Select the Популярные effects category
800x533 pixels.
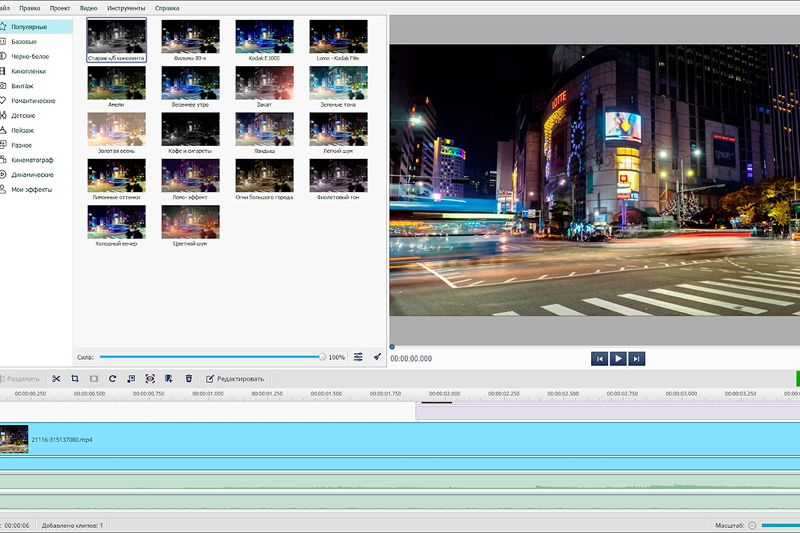point(36,27)
